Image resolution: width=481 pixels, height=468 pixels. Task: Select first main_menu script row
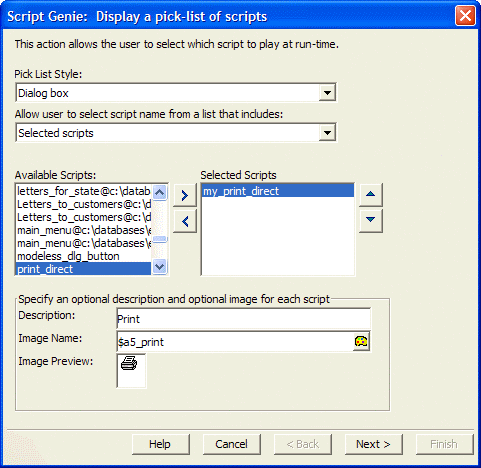(84, 230)
